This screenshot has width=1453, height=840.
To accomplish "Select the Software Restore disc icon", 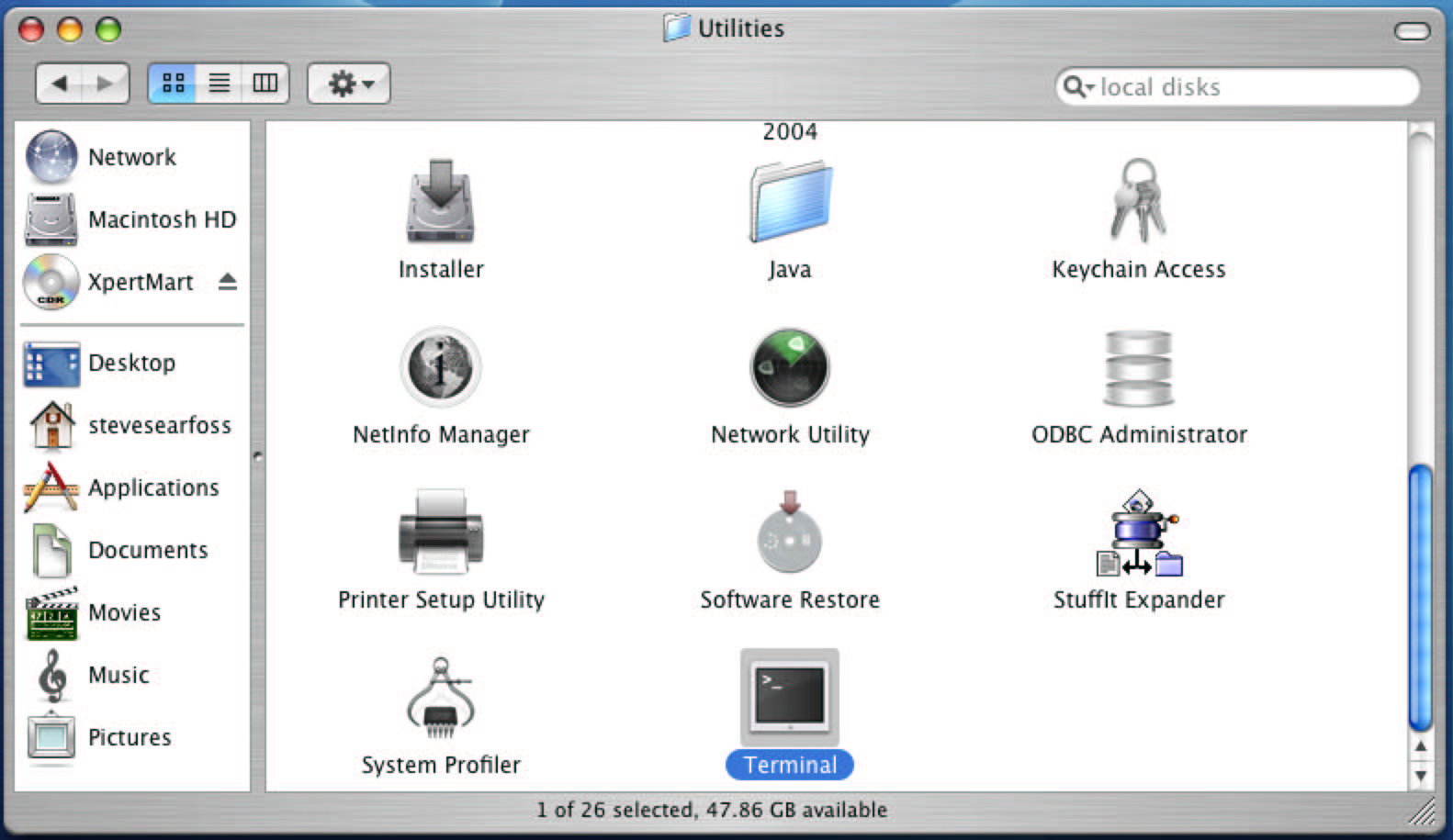I will (x=790, y=532).
